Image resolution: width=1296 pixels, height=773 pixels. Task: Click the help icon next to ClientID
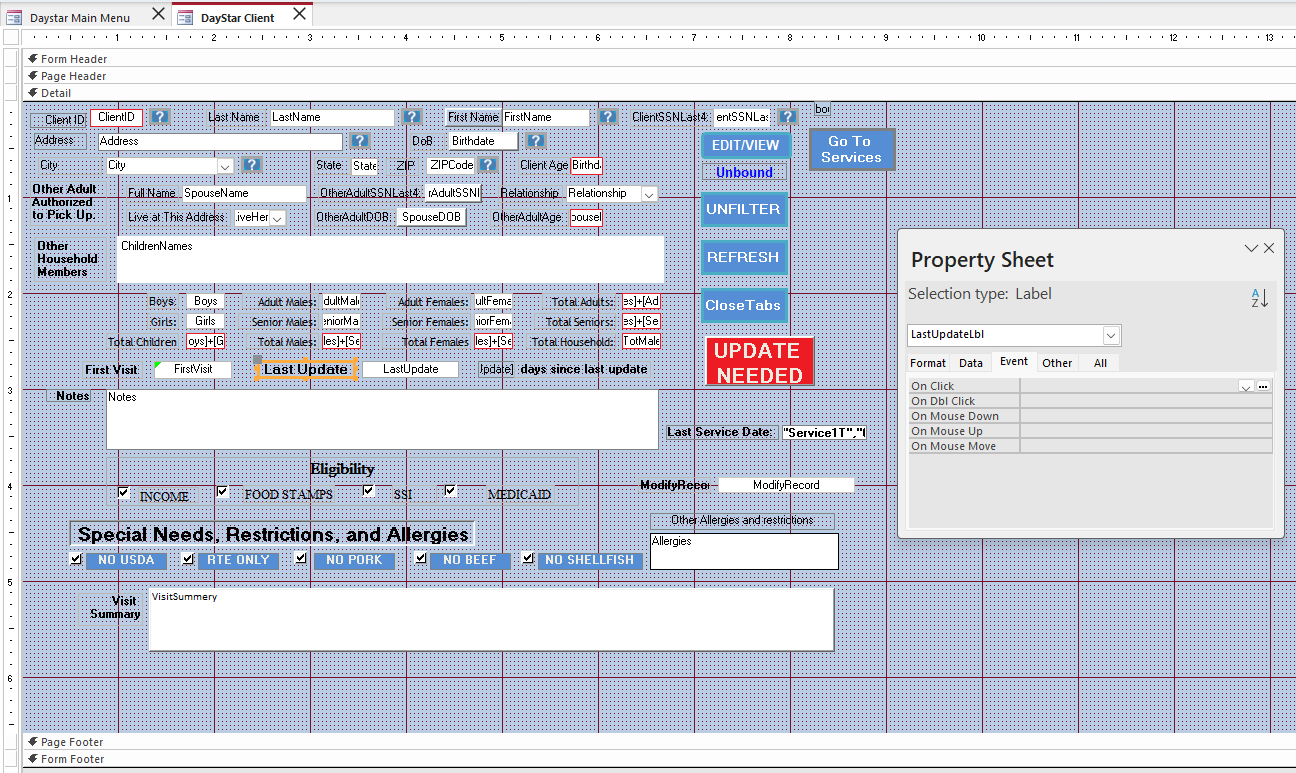click(160, 117)
